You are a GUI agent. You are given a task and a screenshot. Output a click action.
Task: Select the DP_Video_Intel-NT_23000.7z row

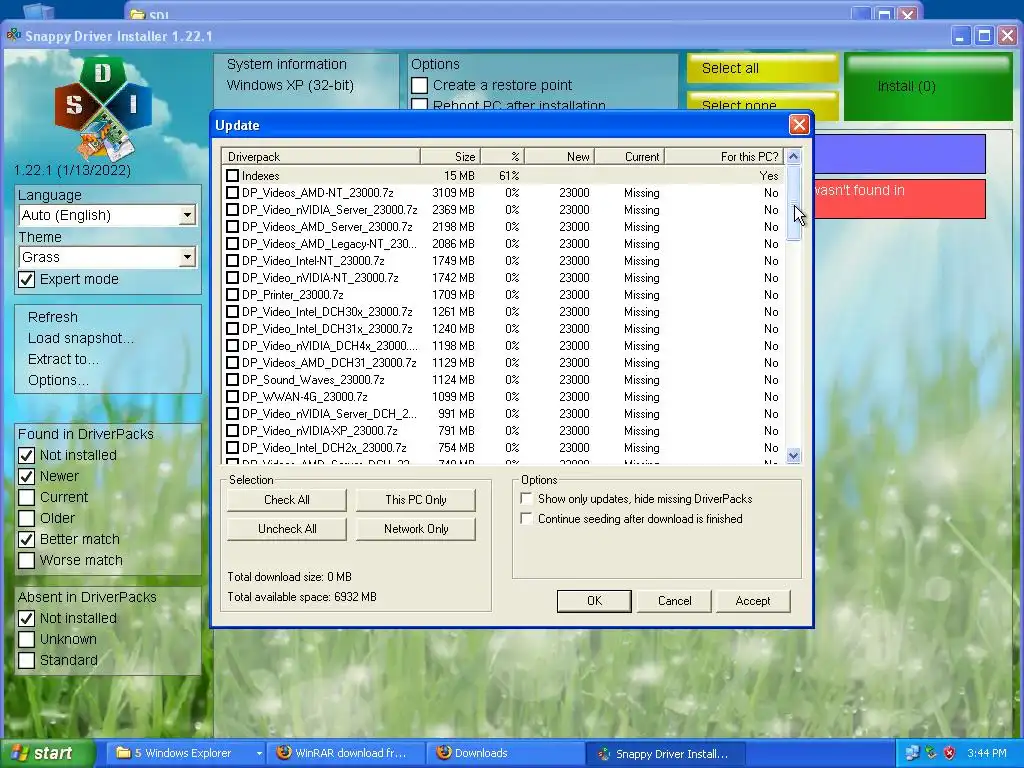[x=503, y=261]
